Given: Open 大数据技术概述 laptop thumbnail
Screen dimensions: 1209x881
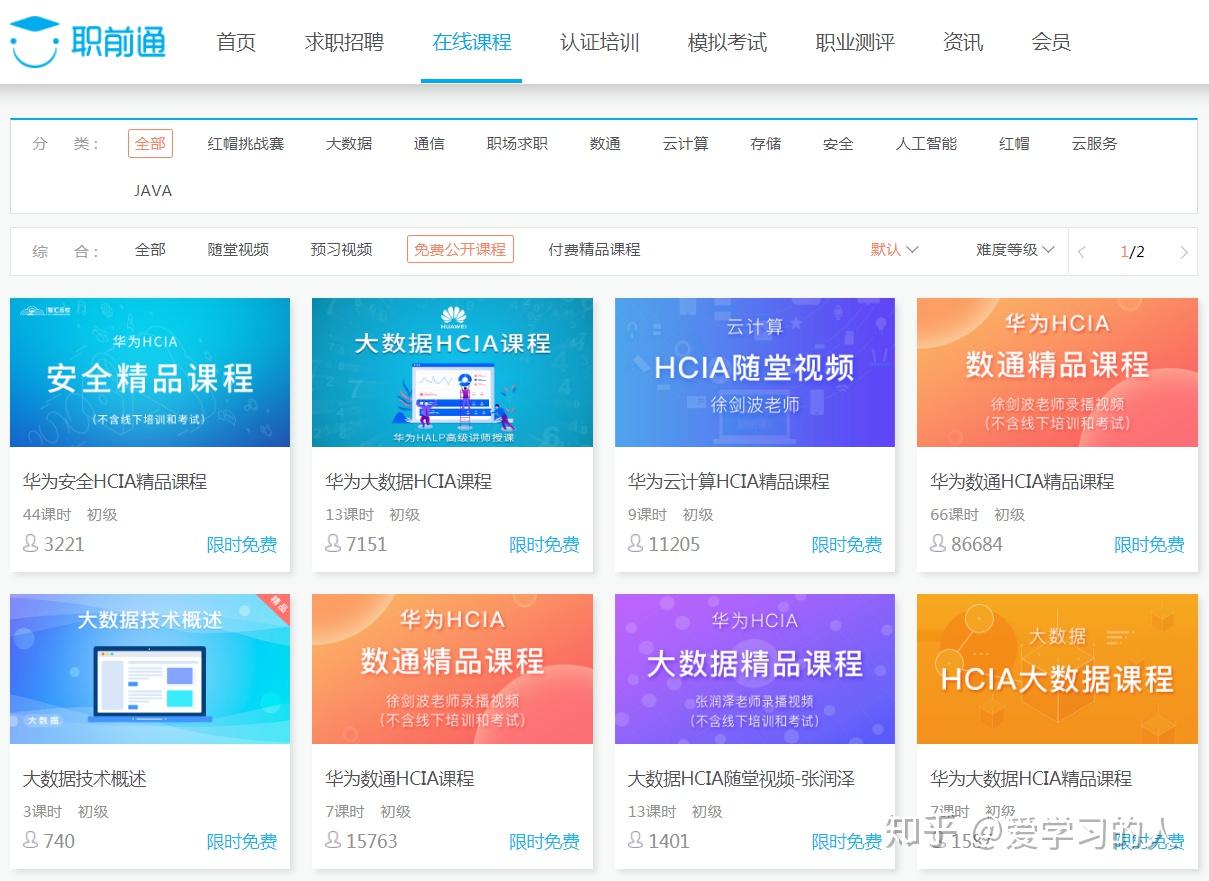Looking at the screenshot, I should (150, 669).
